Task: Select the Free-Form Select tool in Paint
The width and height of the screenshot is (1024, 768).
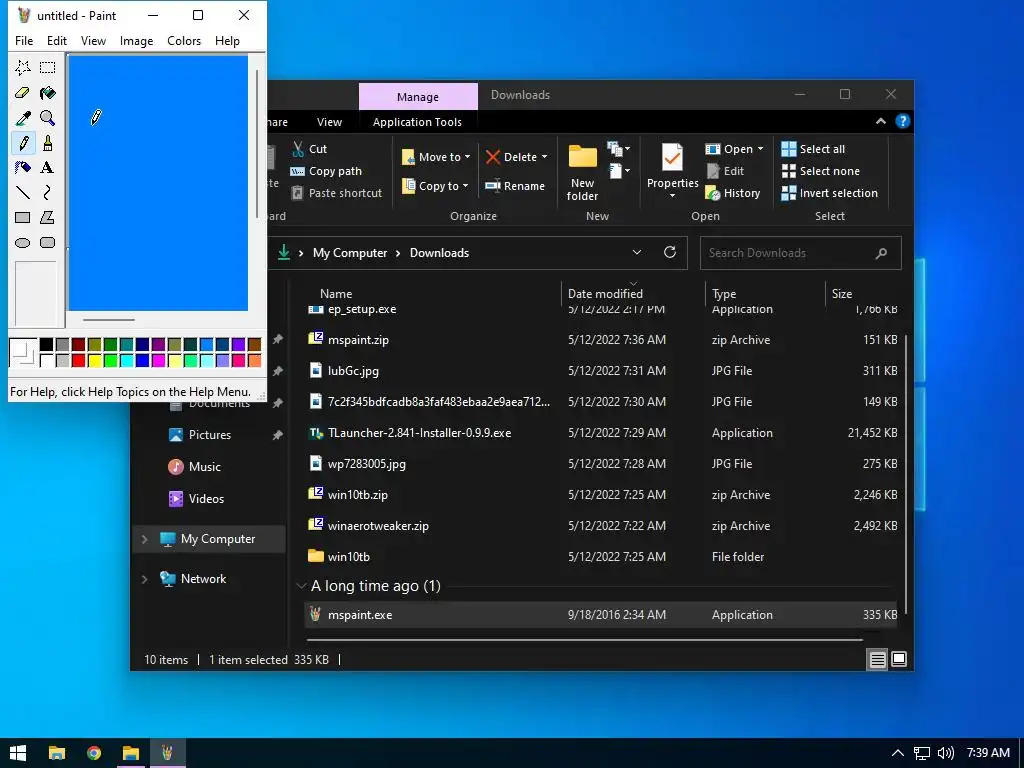Action: (23, 67)
